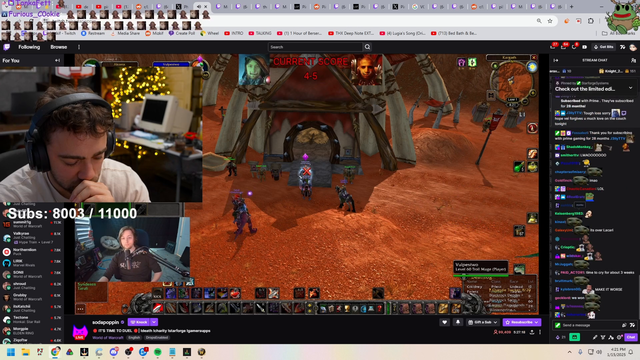Open the Windows Start menu

coord(11,352)
